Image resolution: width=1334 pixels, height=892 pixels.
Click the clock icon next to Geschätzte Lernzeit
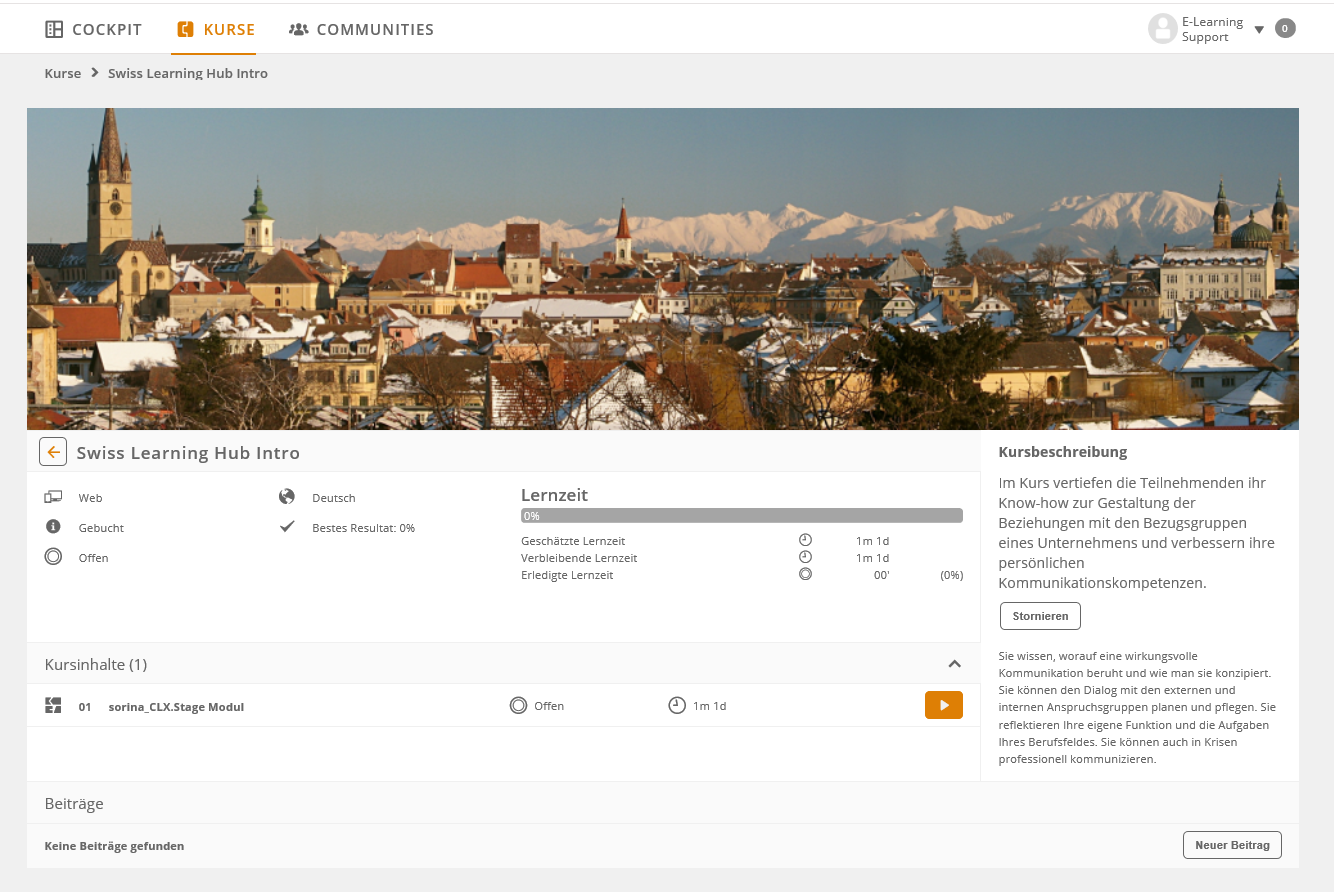(x=805, y=540)
